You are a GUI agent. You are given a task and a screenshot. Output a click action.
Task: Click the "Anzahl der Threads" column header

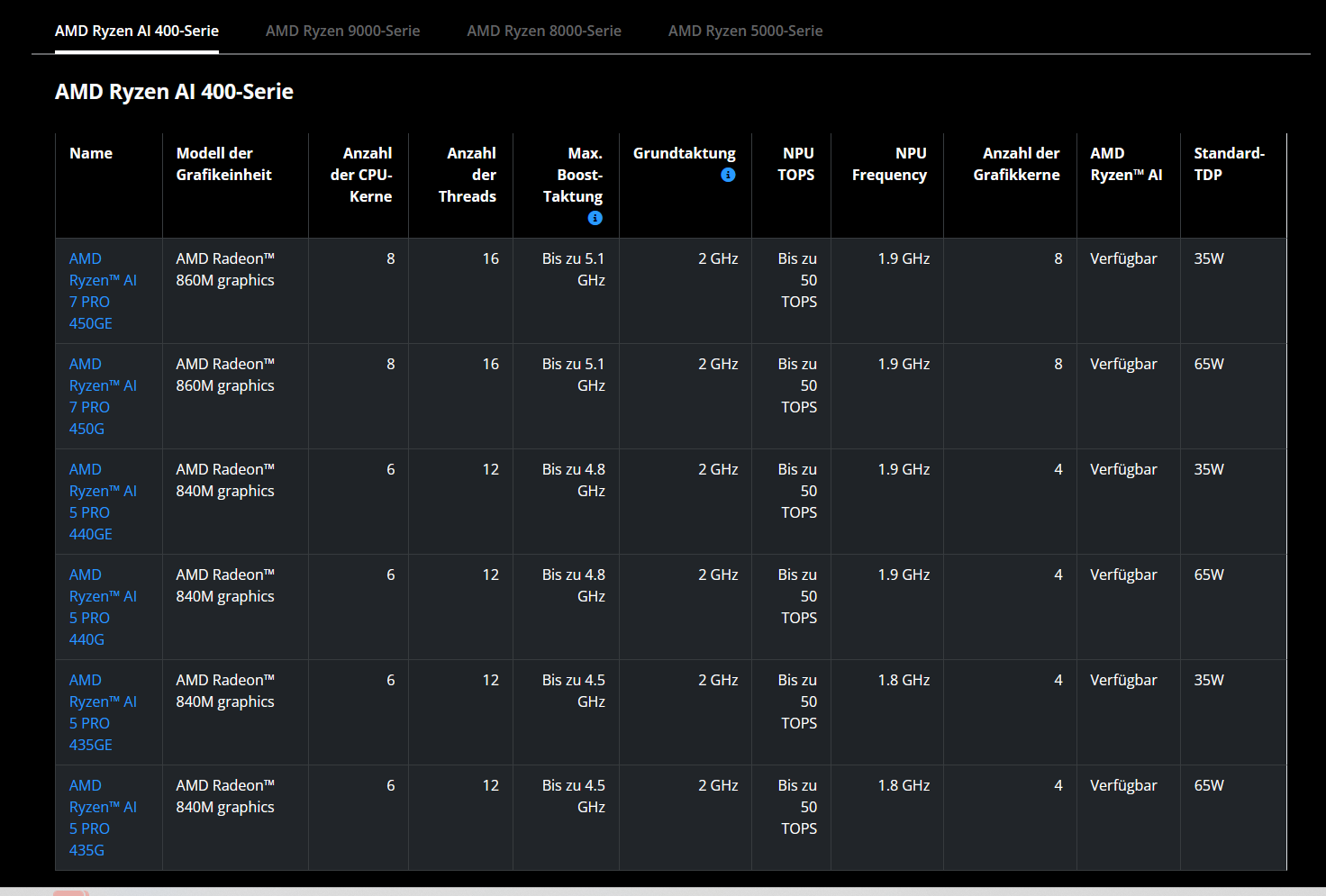click(x=468, y=175)
